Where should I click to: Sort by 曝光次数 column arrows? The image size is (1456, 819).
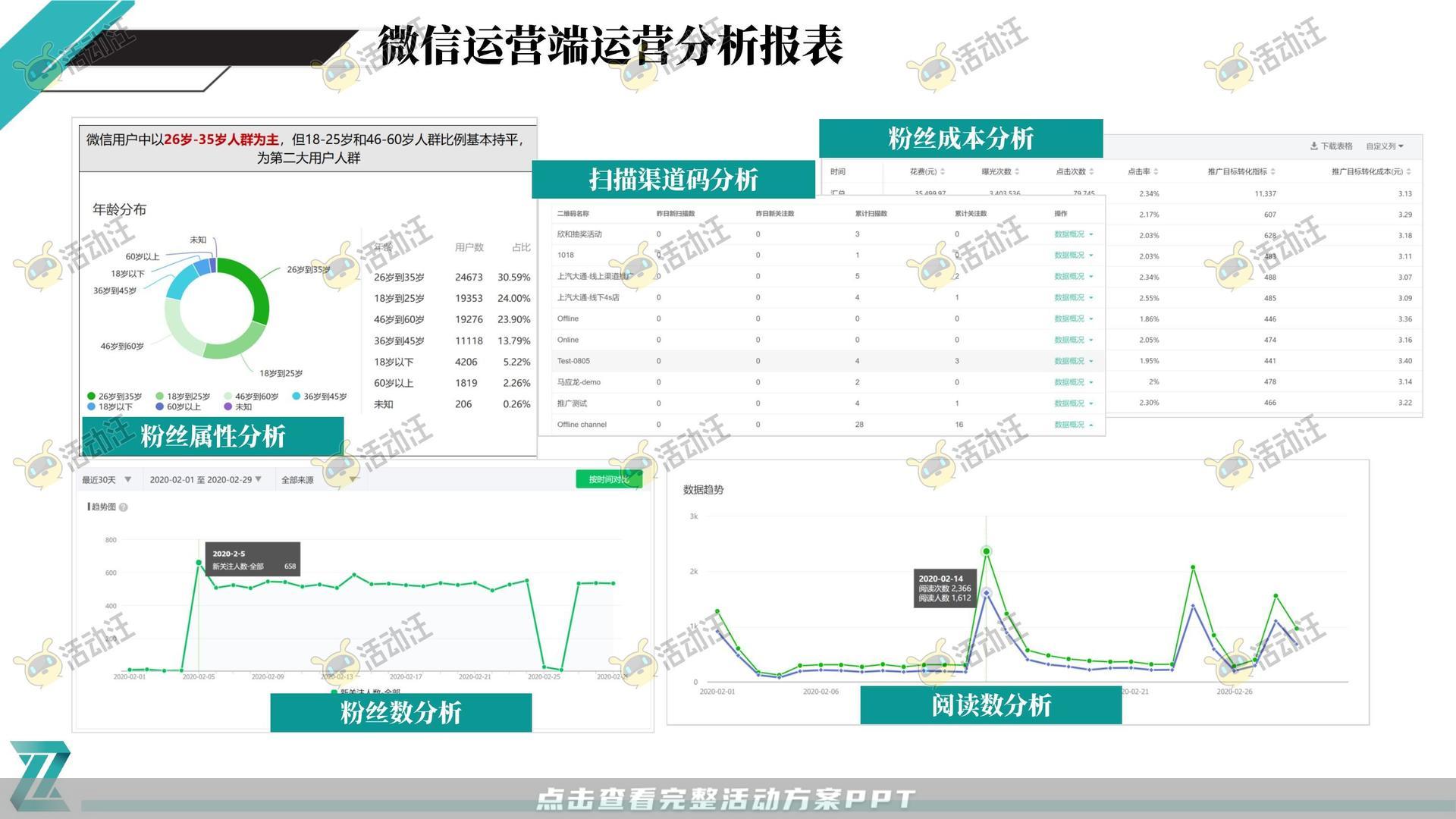pos(1017,172)
